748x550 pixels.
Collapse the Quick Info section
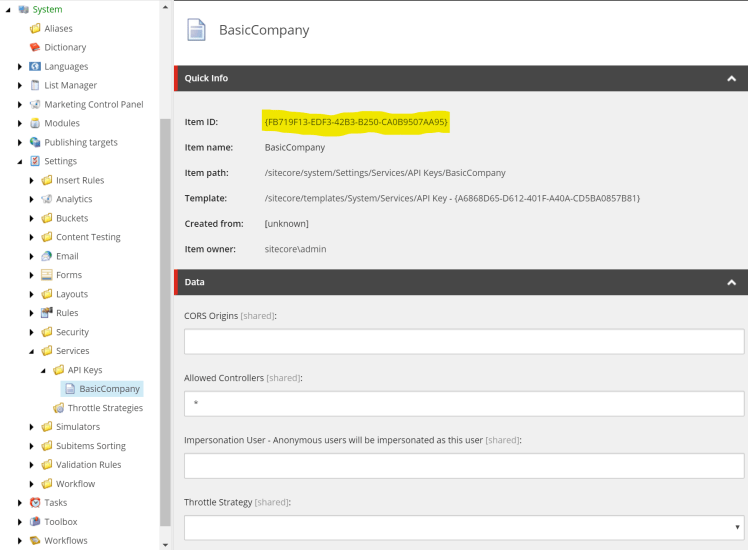coord(731,78)
